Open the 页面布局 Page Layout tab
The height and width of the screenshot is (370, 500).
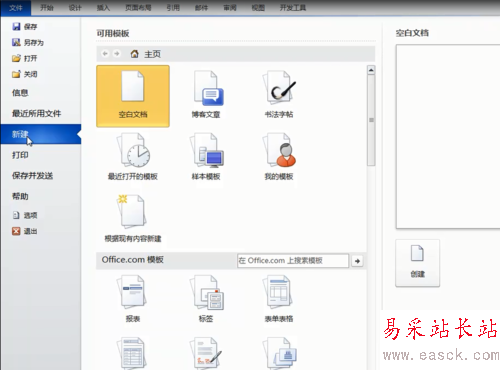click(138, 8)
